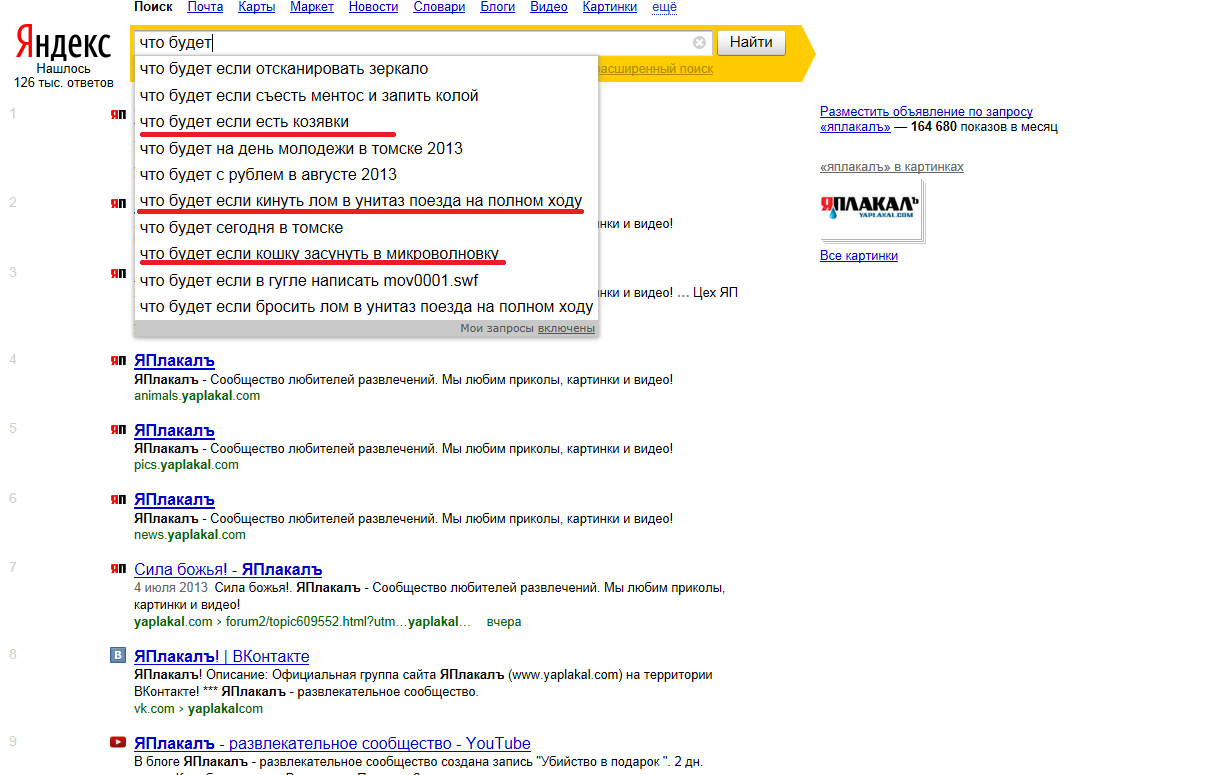Screen dimensions: 1214x775
Task: Choose suggestion about кошку в микроволновку
Action: click(366, 254)
